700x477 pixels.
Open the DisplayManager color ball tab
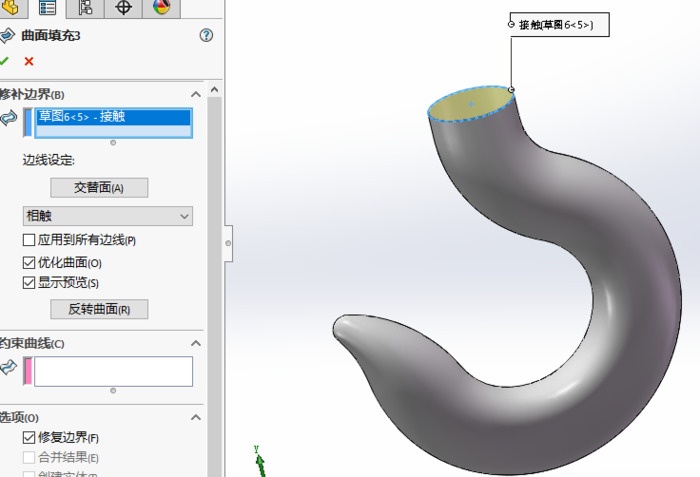pos(161,8)
